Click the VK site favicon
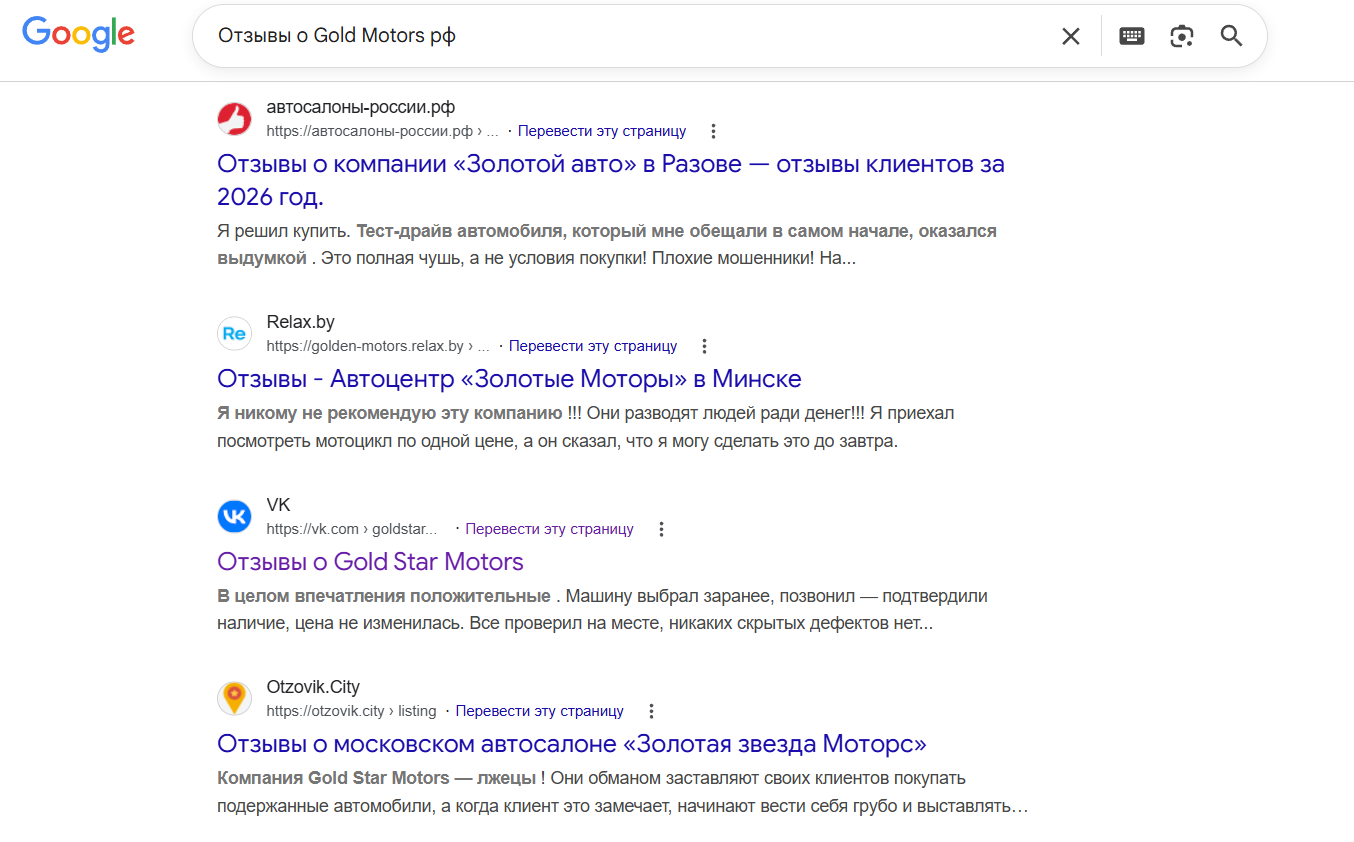The image size is (1354, 842). point(234,517)
